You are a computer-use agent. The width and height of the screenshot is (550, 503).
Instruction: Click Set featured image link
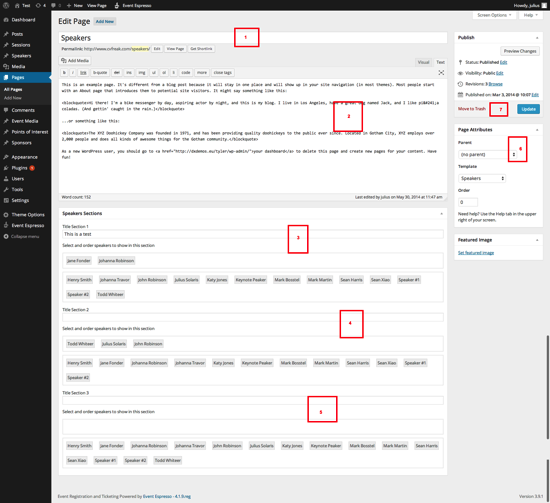[476, 253]
